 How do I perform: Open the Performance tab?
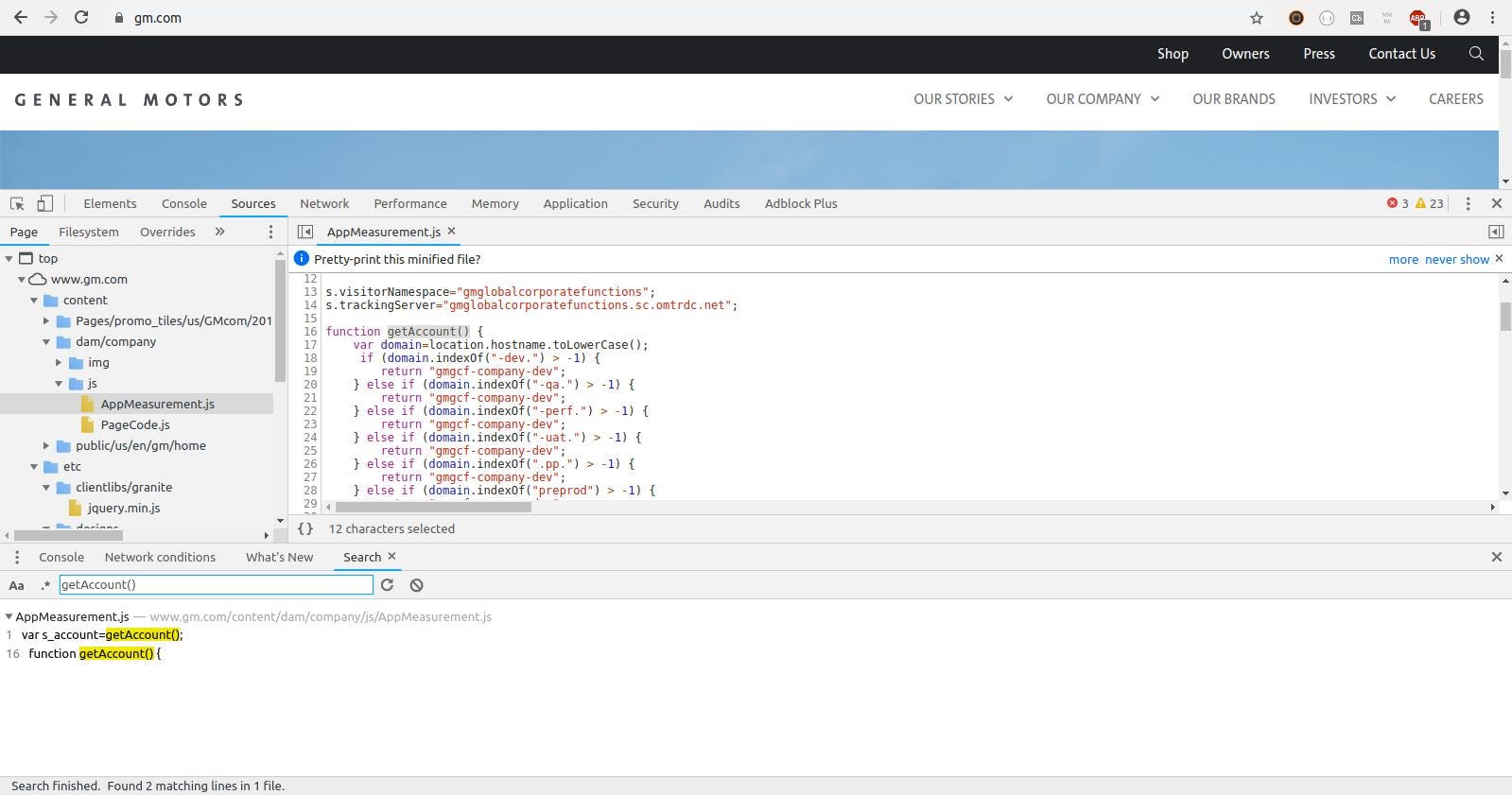409,203
